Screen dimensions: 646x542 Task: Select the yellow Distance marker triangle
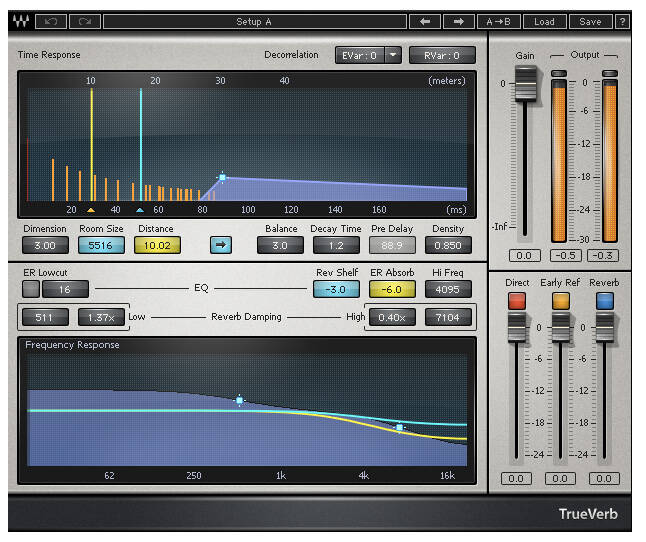click(91, 210)
